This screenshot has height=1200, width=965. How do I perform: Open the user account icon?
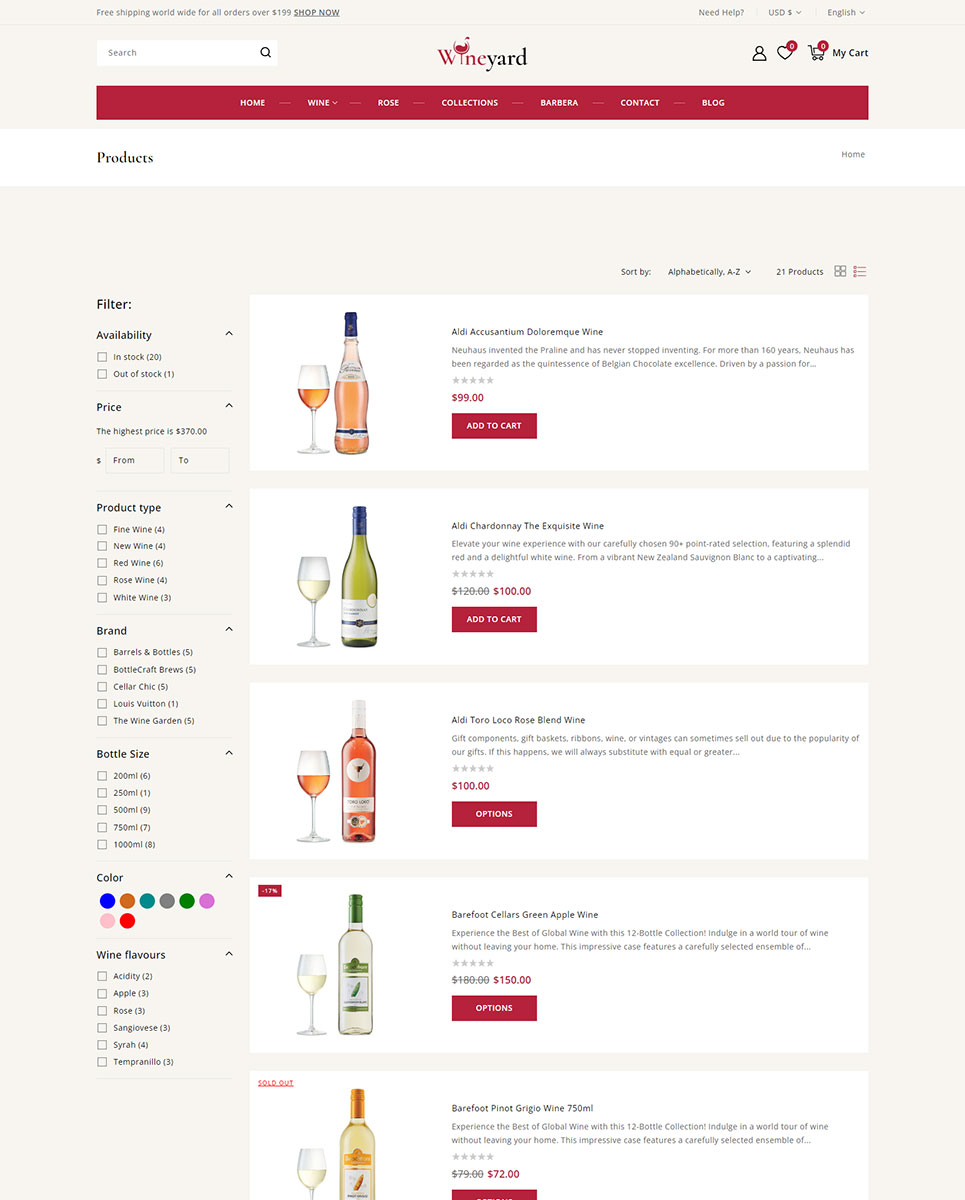click(759, 53)
